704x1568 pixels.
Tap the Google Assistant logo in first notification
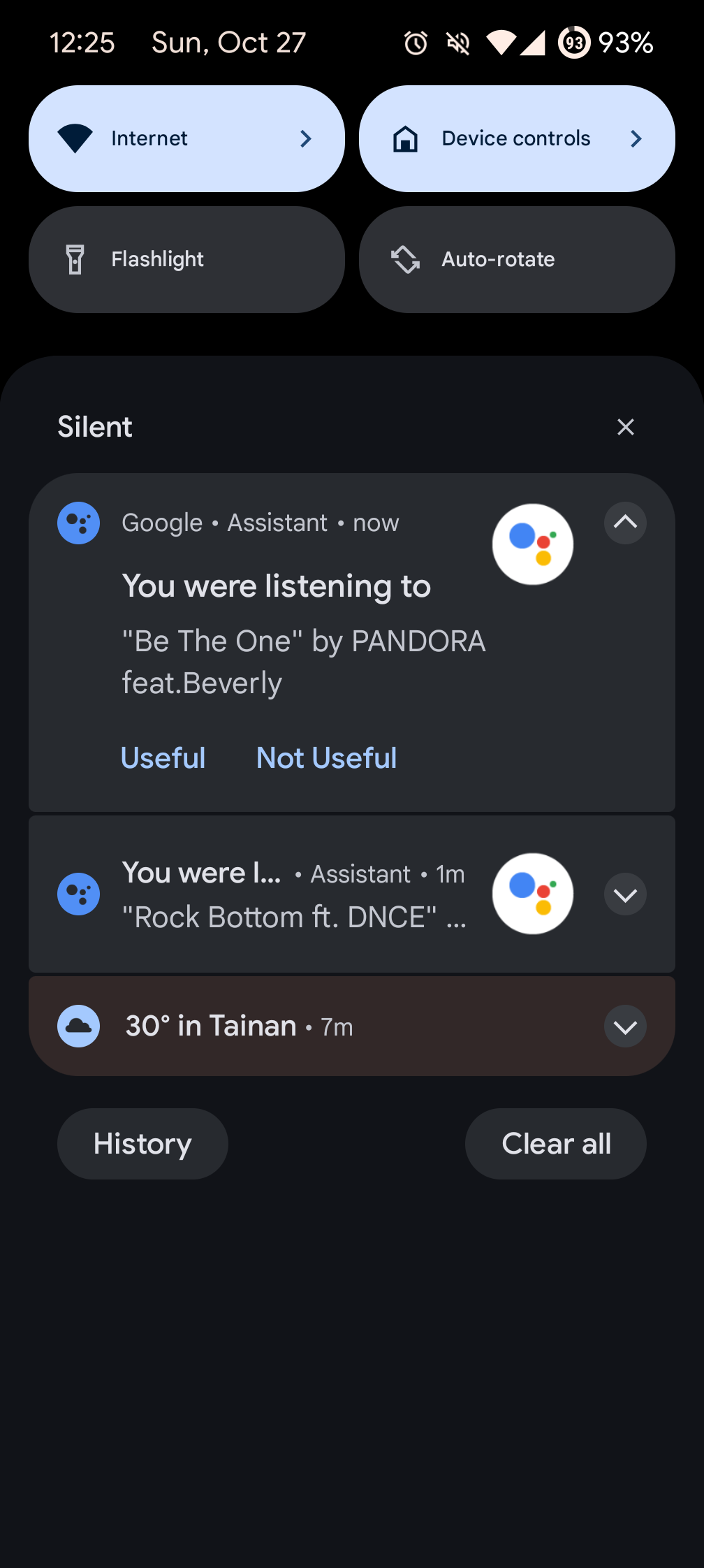533,544
